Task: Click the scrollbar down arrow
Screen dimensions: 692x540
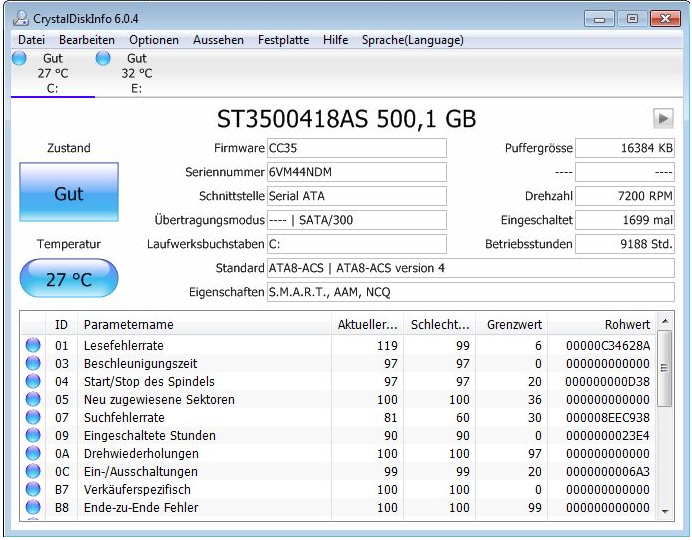Action: click(x=665, y=511)
